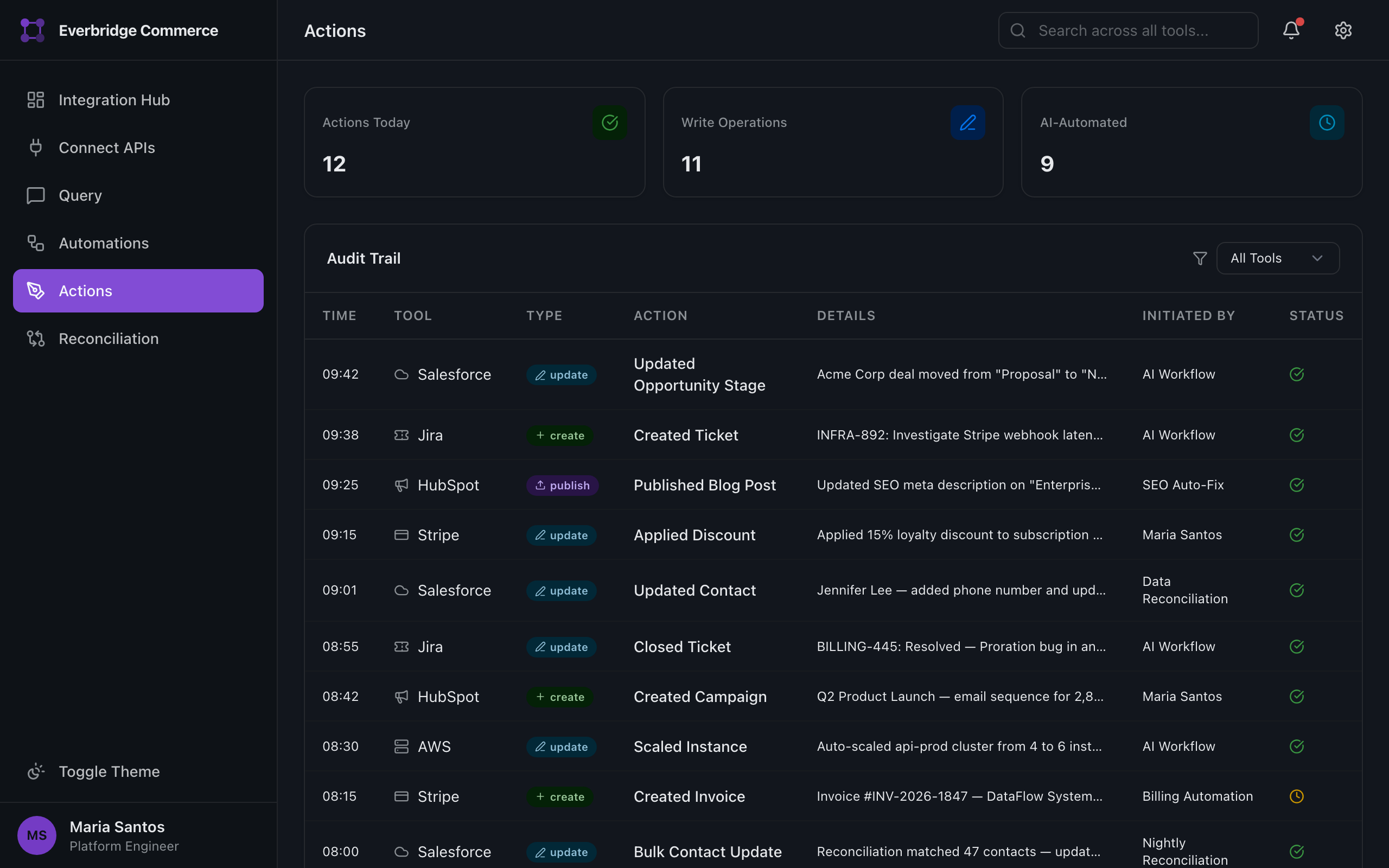Go to Reconciliation page

tap(109, 339)
